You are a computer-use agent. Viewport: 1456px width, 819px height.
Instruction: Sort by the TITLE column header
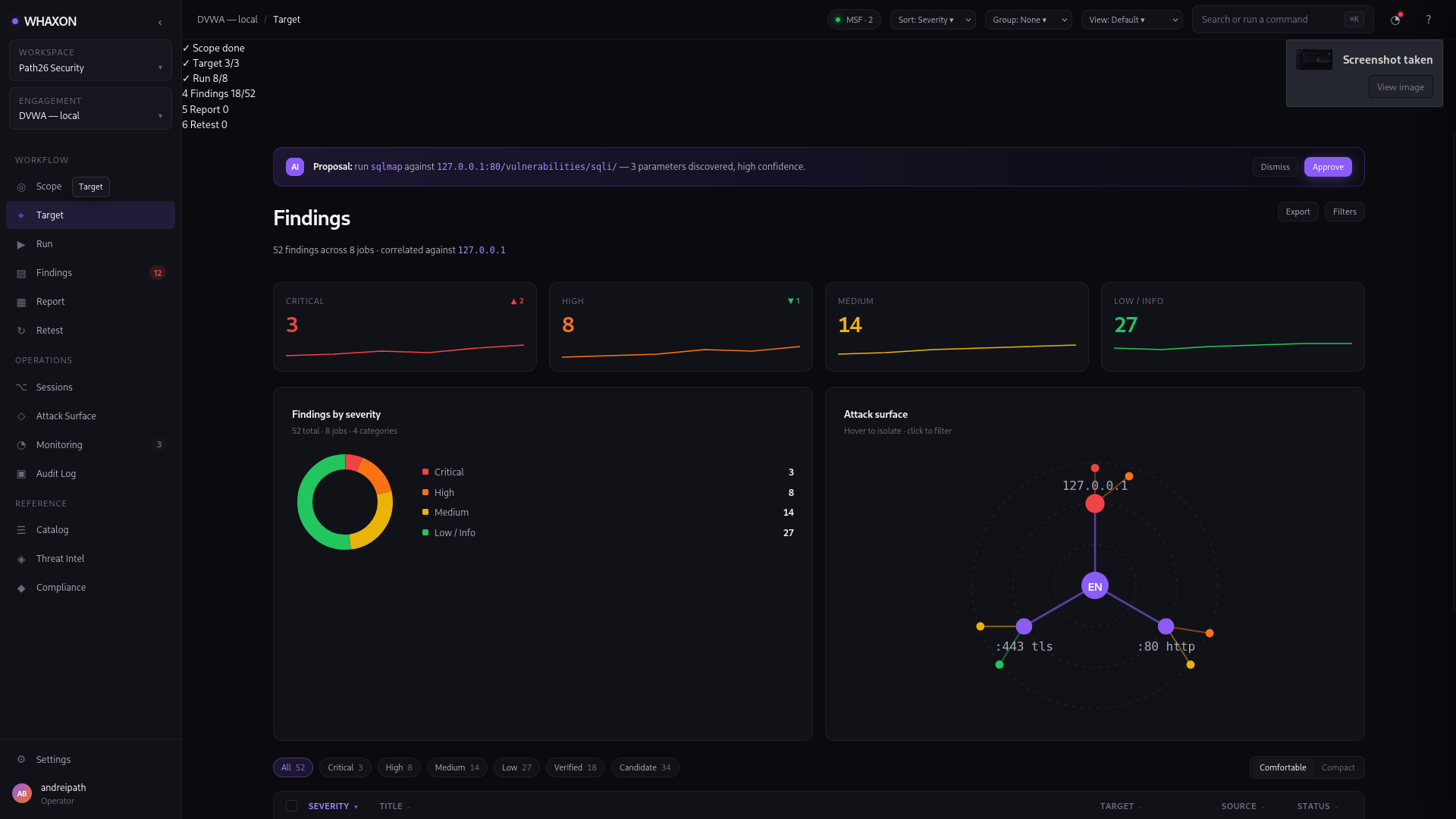click(x=394, y=806)
